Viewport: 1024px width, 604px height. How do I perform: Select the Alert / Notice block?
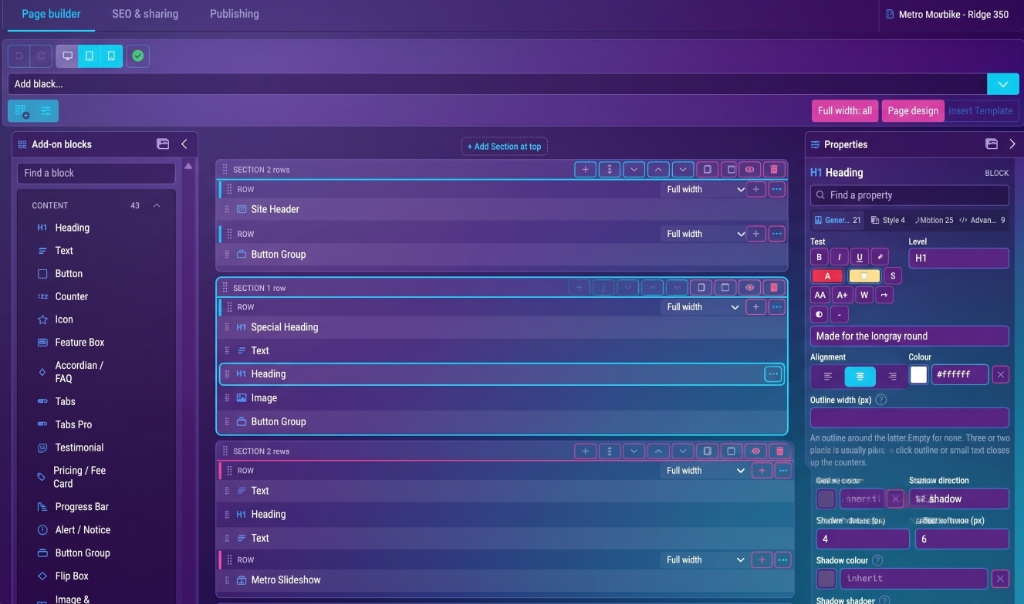click(x=82, y=530)
